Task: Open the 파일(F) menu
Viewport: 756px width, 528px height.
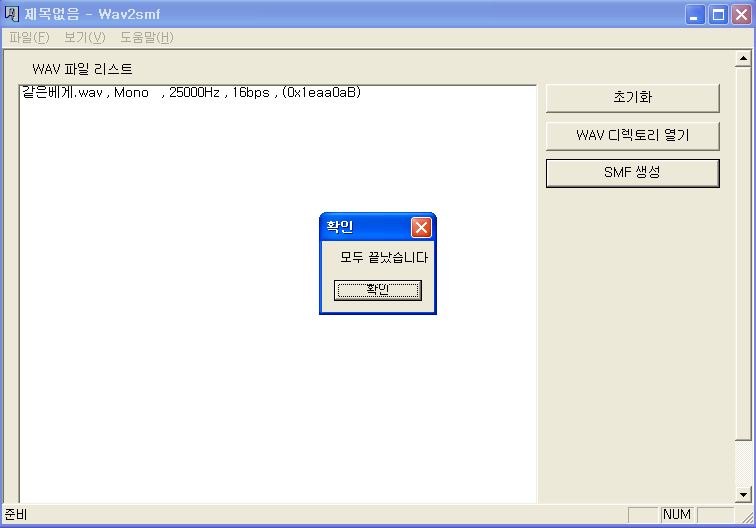Action: [x=29, y=38]
